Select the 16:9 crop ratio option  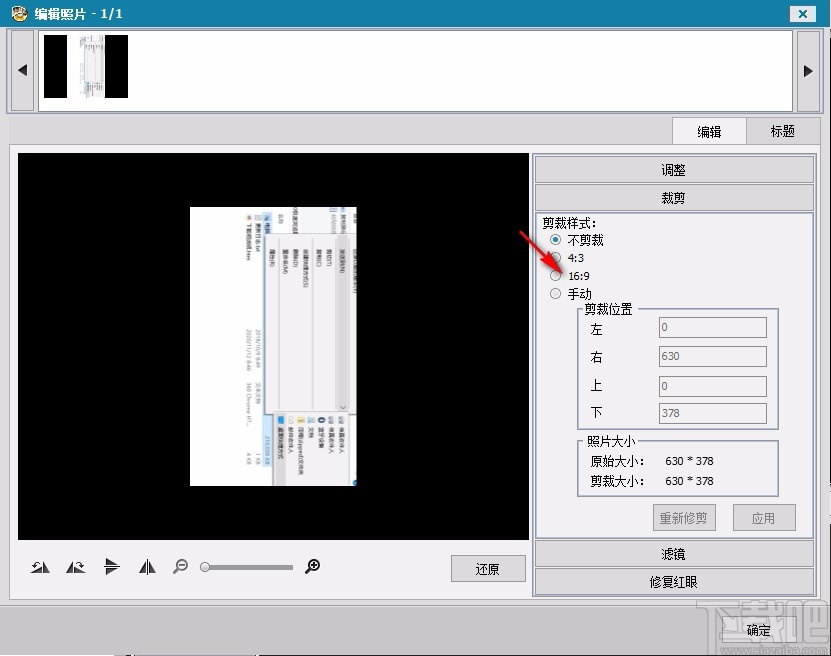point(556,275)
